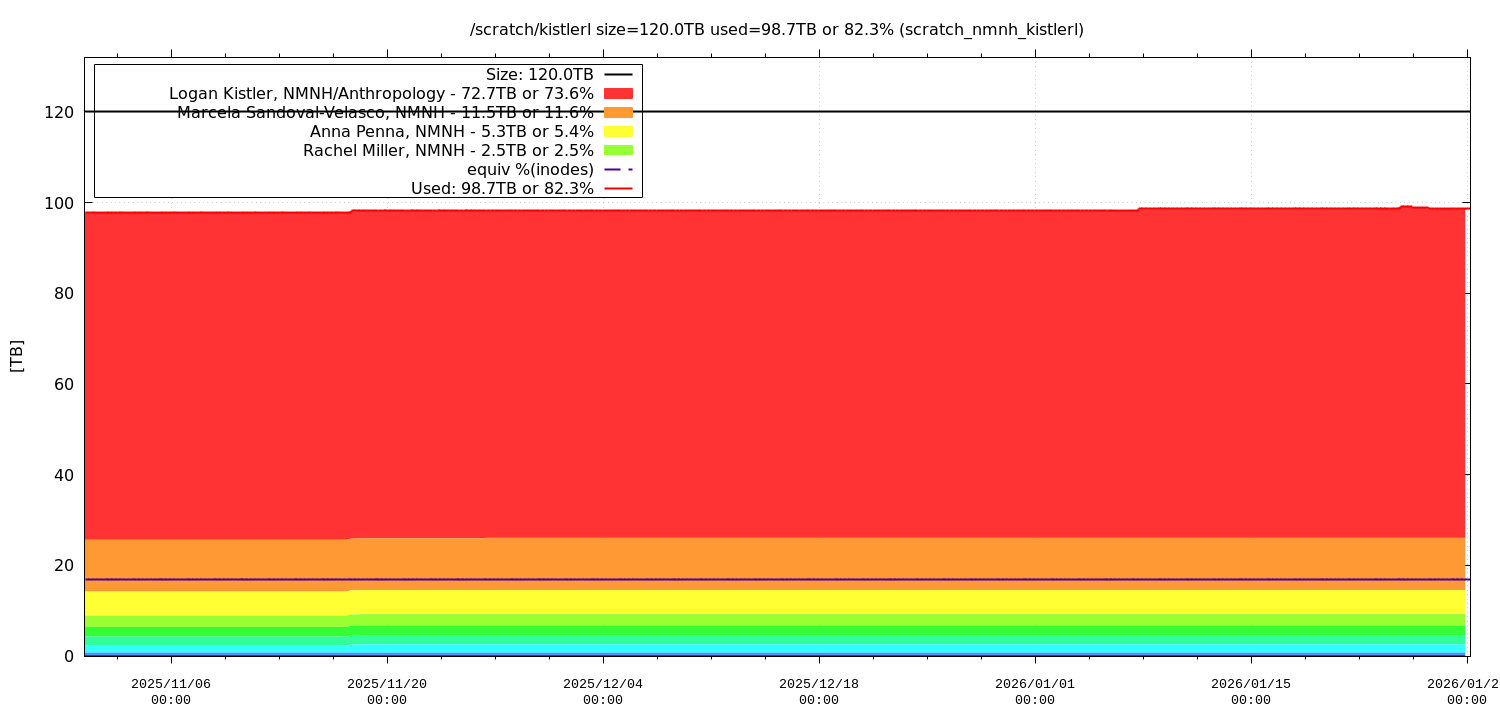Click the red Used line sample in legend
This screenshot has width=1500, height=720.
tap(618, 188)
